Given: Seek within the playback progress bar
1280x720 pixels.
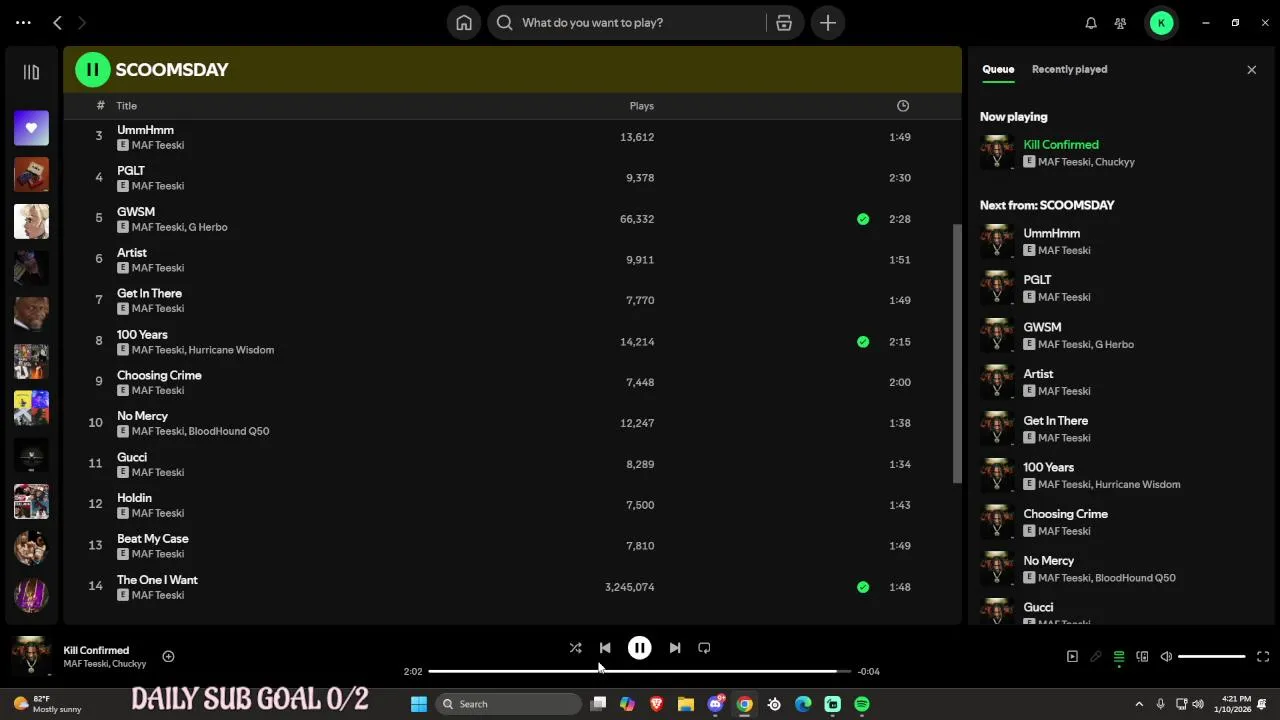Looking at the screenshot, I should 640,671.
